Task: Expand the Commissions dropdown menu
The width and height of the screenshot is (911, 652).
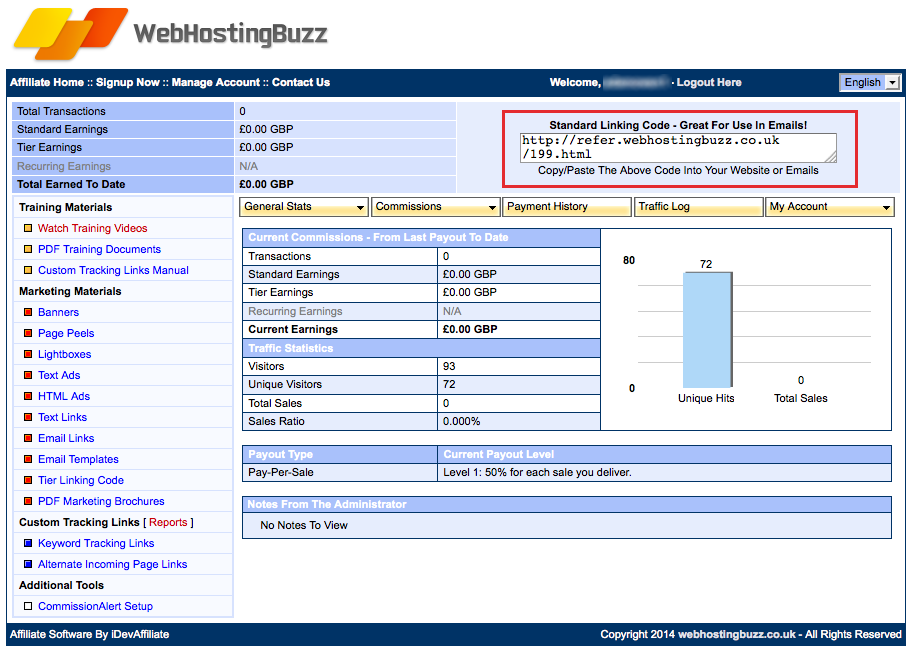Action: [x=435, y=207]
